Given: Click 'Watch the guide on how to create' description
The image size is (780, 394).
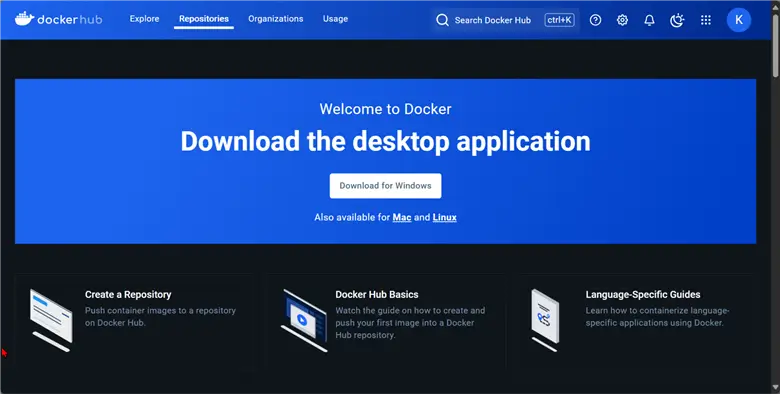Looking at the screenshot, I should tap(410, 323).
